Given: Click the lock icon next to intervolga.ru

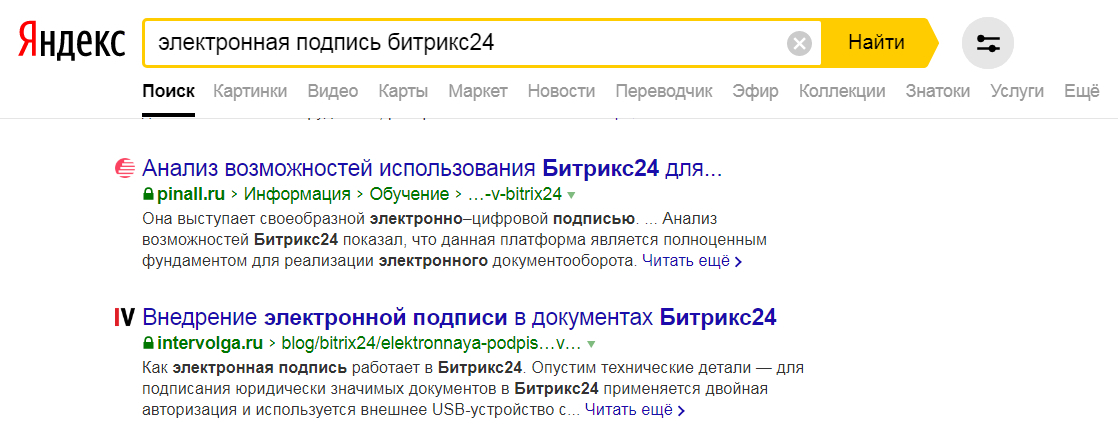Looking at the screenshot, I should coord(148,344).
